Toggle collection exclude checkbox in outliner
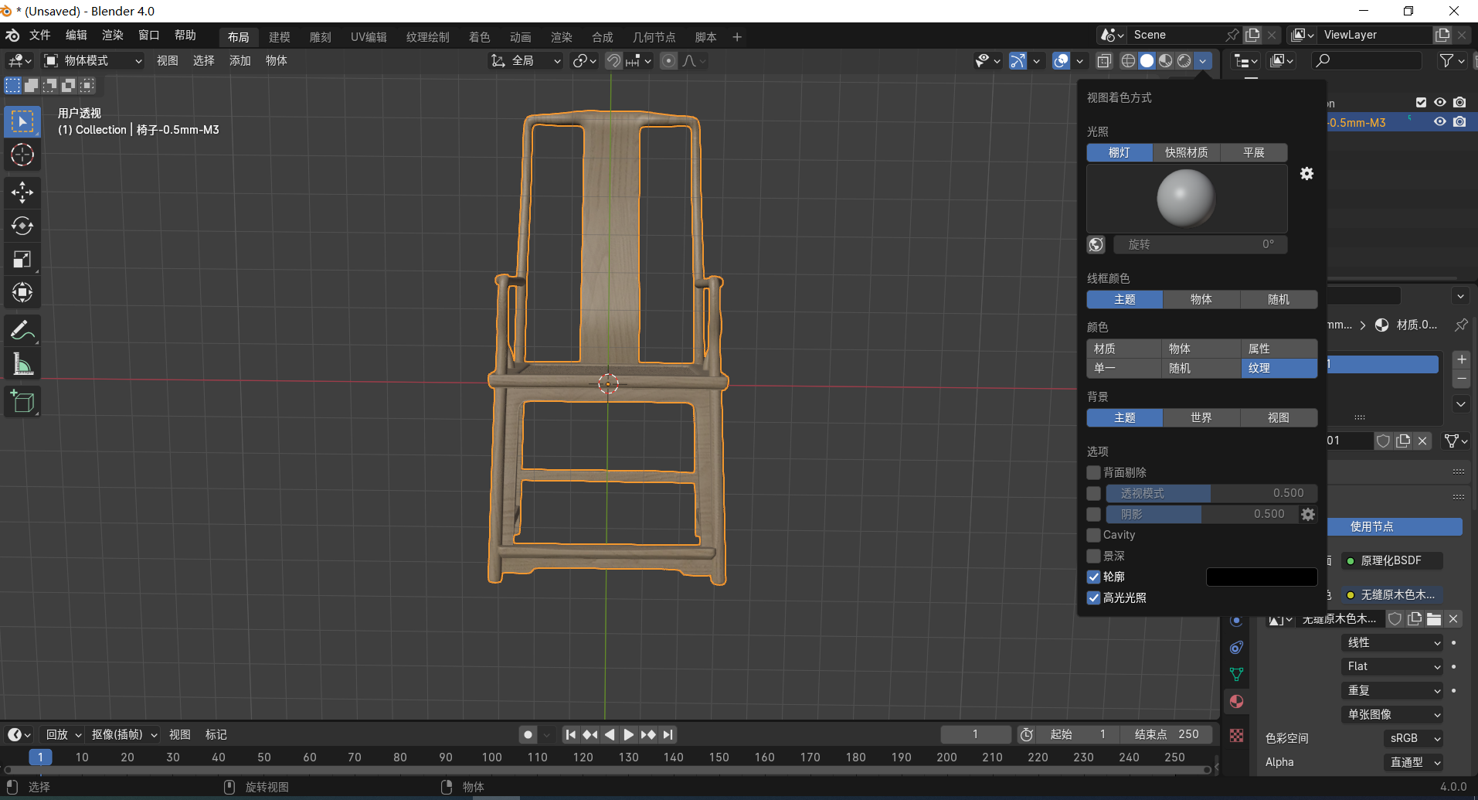Screen dimensions: 1478x800 [1421, 102]
